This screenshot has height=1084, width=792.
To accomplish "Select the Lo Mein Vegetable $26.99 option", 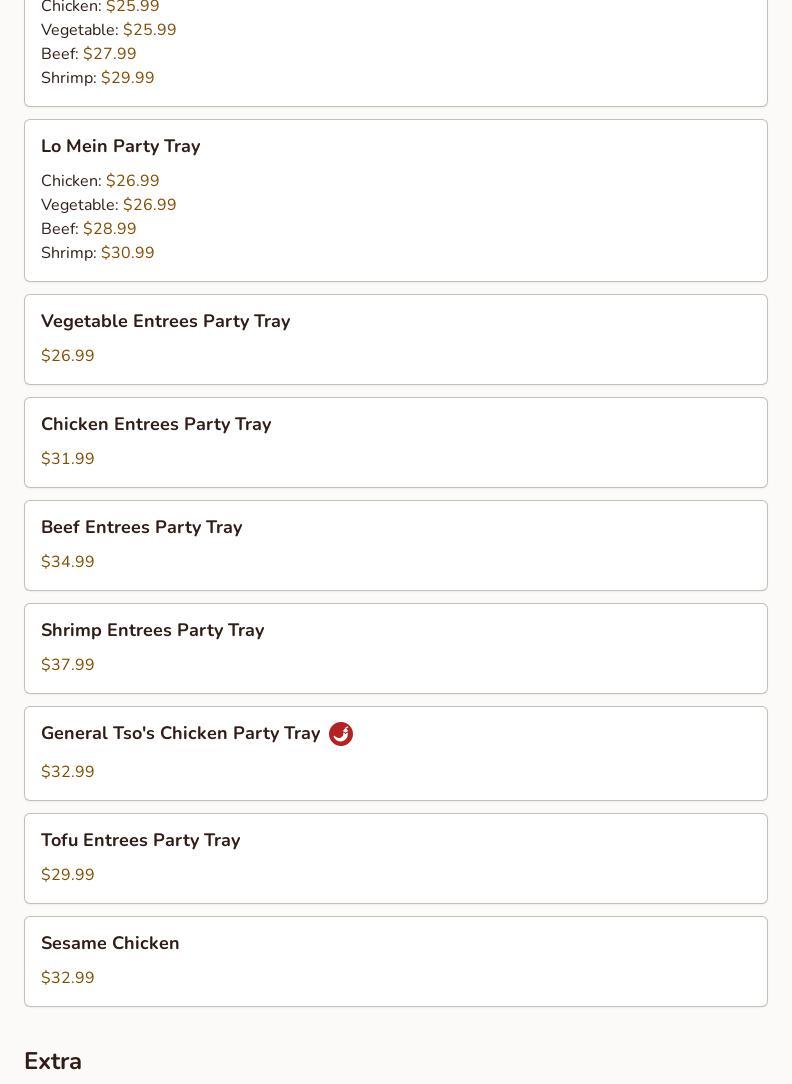I will (149, 205).
